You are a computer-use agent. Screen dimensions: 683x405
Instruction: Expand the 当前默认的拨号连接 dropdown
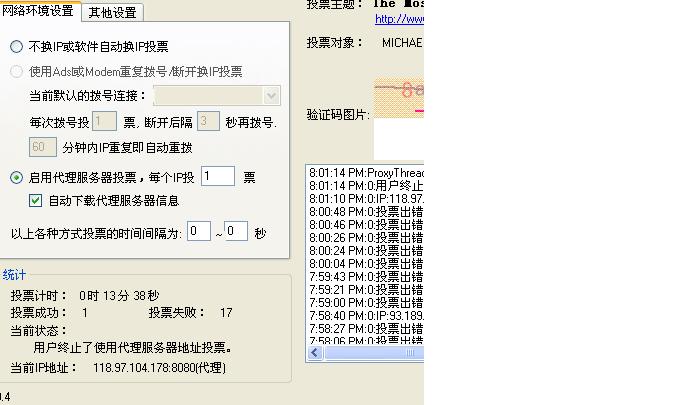pos(271,96)
